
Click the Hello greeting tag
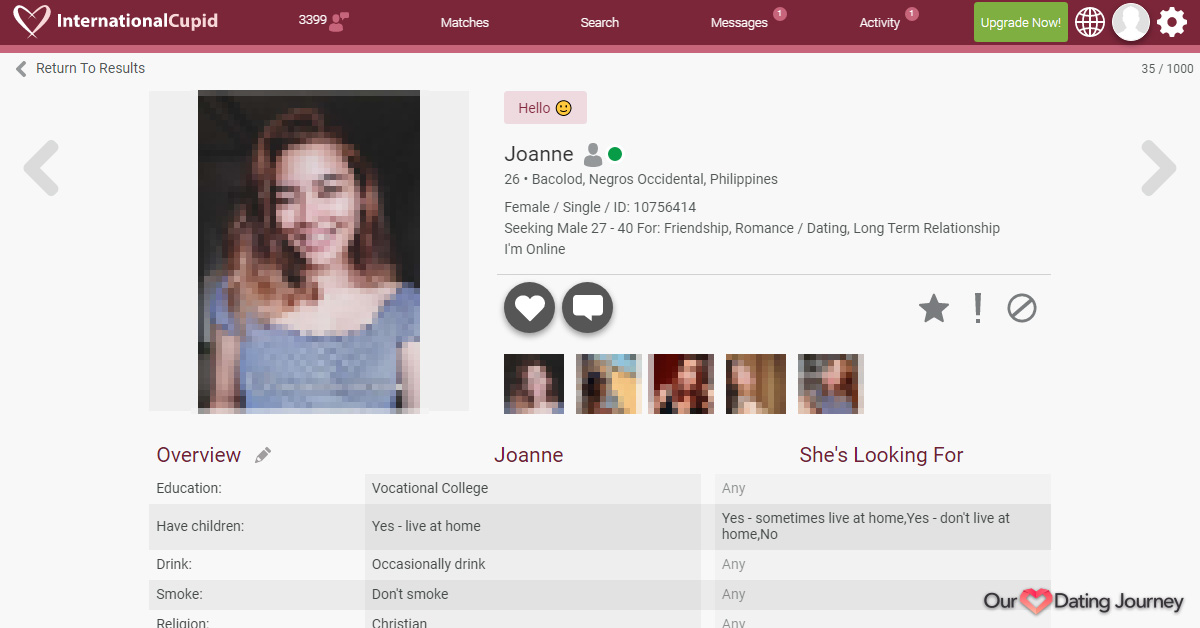coord(545,108)
